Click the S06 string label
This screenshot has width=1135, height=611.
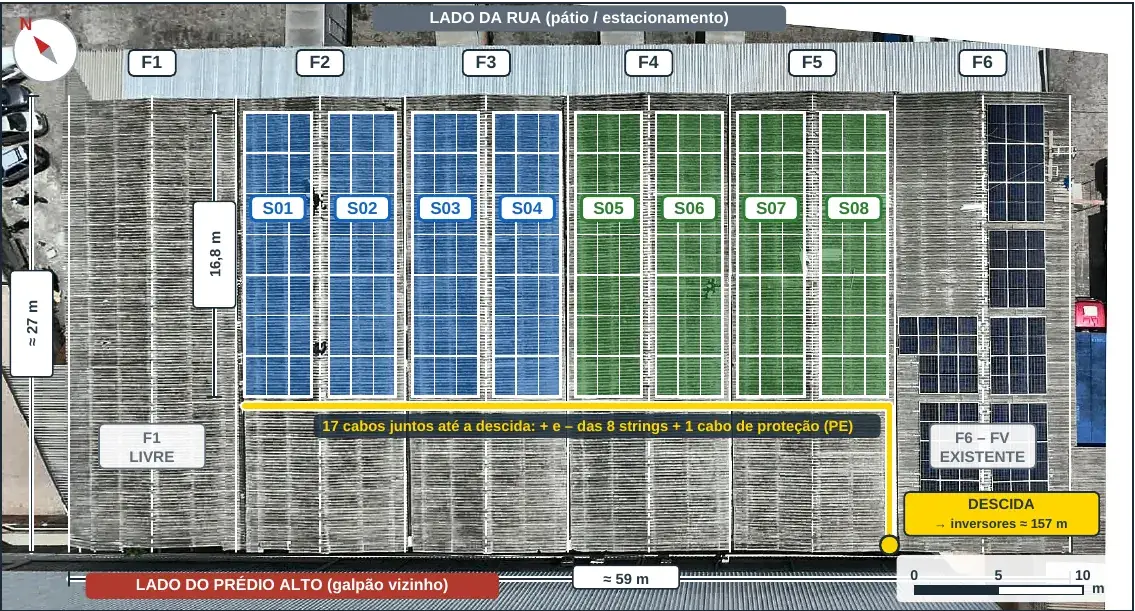click(x=689, y=208)
